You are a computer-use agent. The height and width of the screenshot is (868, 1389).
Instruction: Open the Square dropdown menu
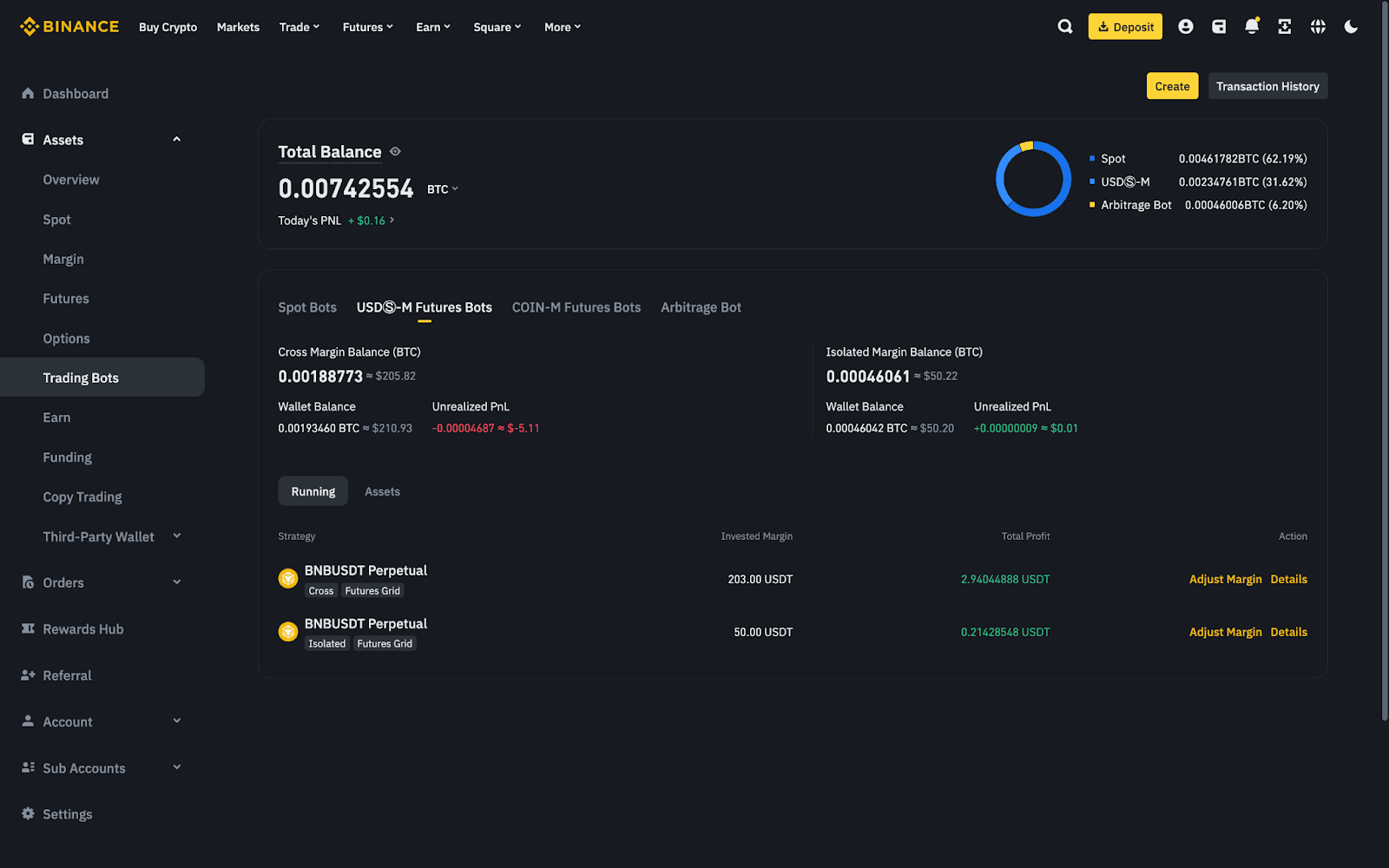(x=497, y=27)
